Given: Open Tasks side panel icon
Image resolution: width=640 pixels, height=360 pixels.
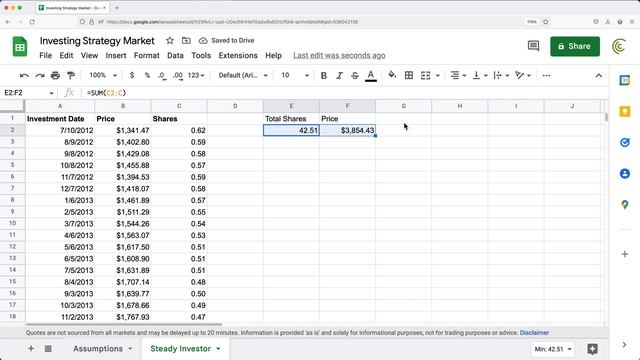Looking at the screenshot, I should (x=624, y=142).
